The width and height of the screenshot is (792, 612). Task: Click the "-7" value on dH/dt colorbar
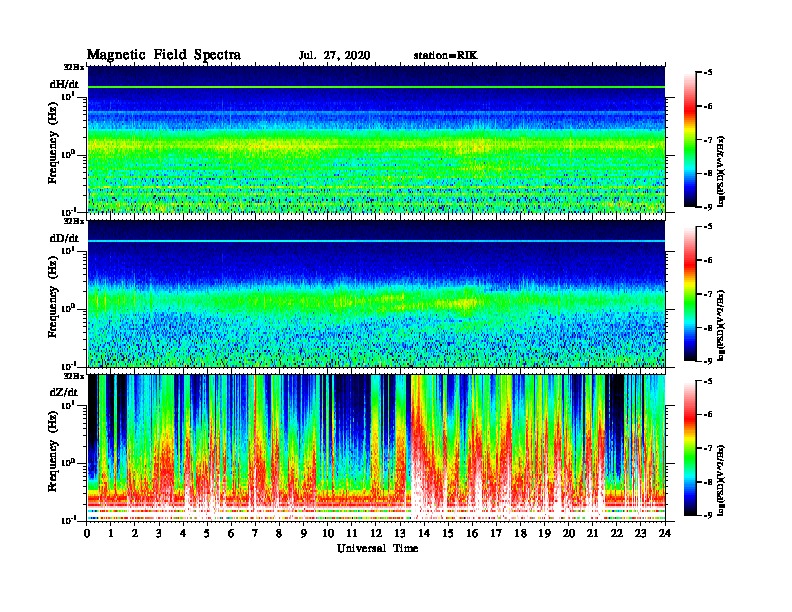click(x=708, y=140)
